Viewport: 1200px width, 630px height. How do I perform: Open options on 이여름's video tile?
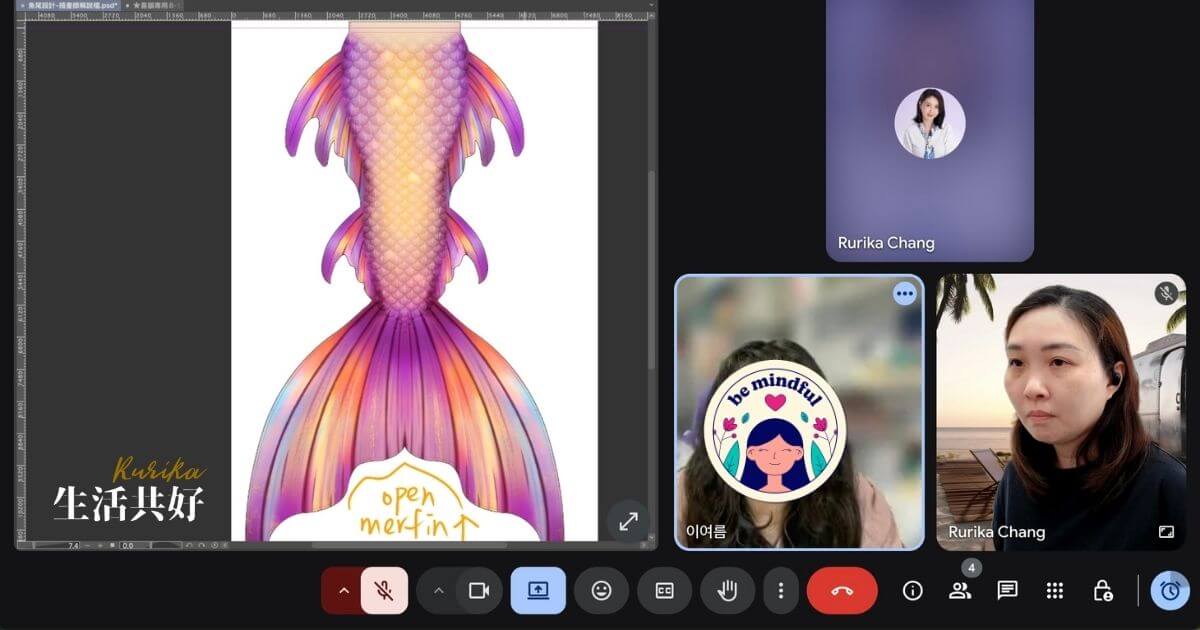(x=905, y=293)
